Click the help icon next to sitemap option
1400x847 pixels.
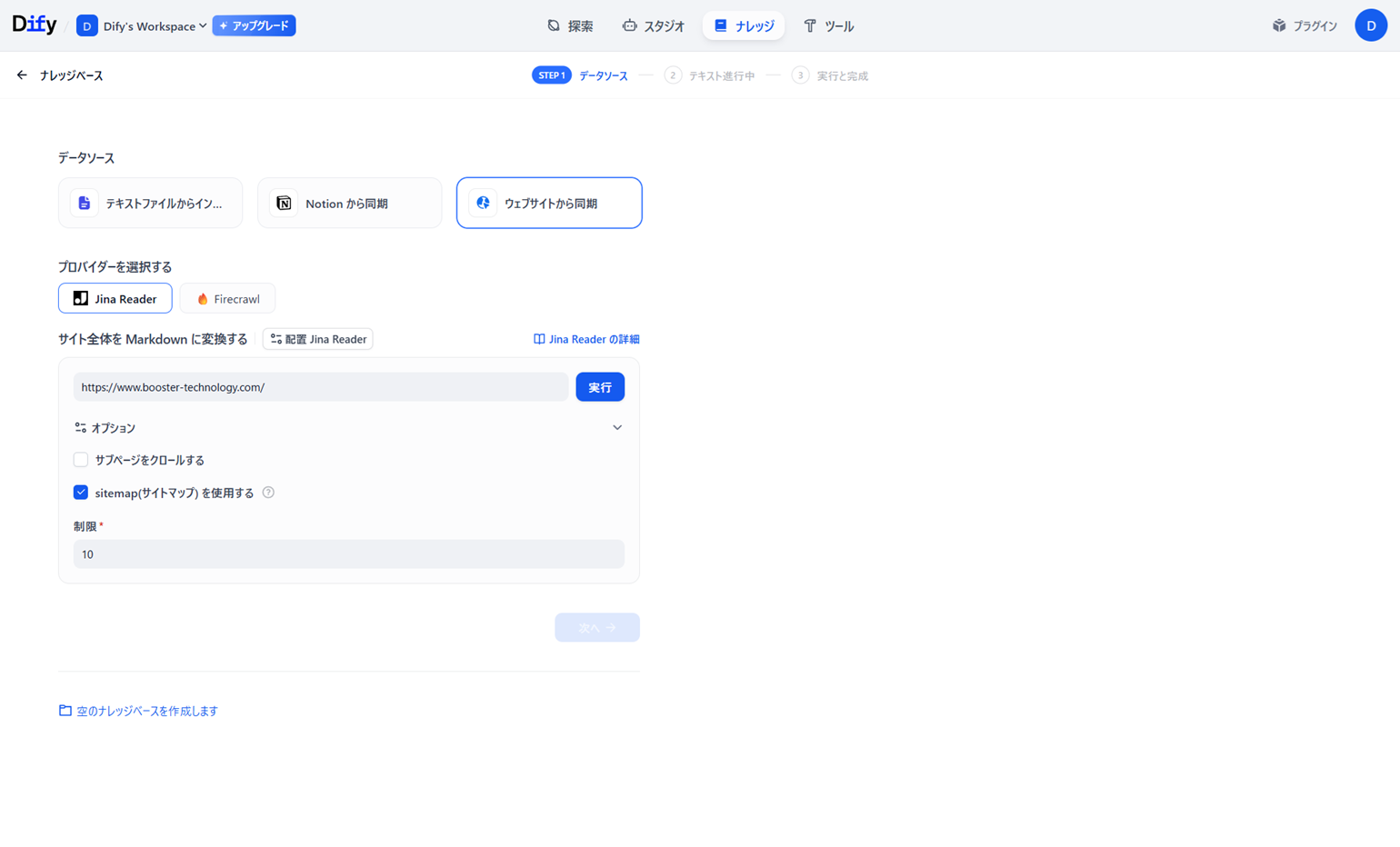point(268,493)
